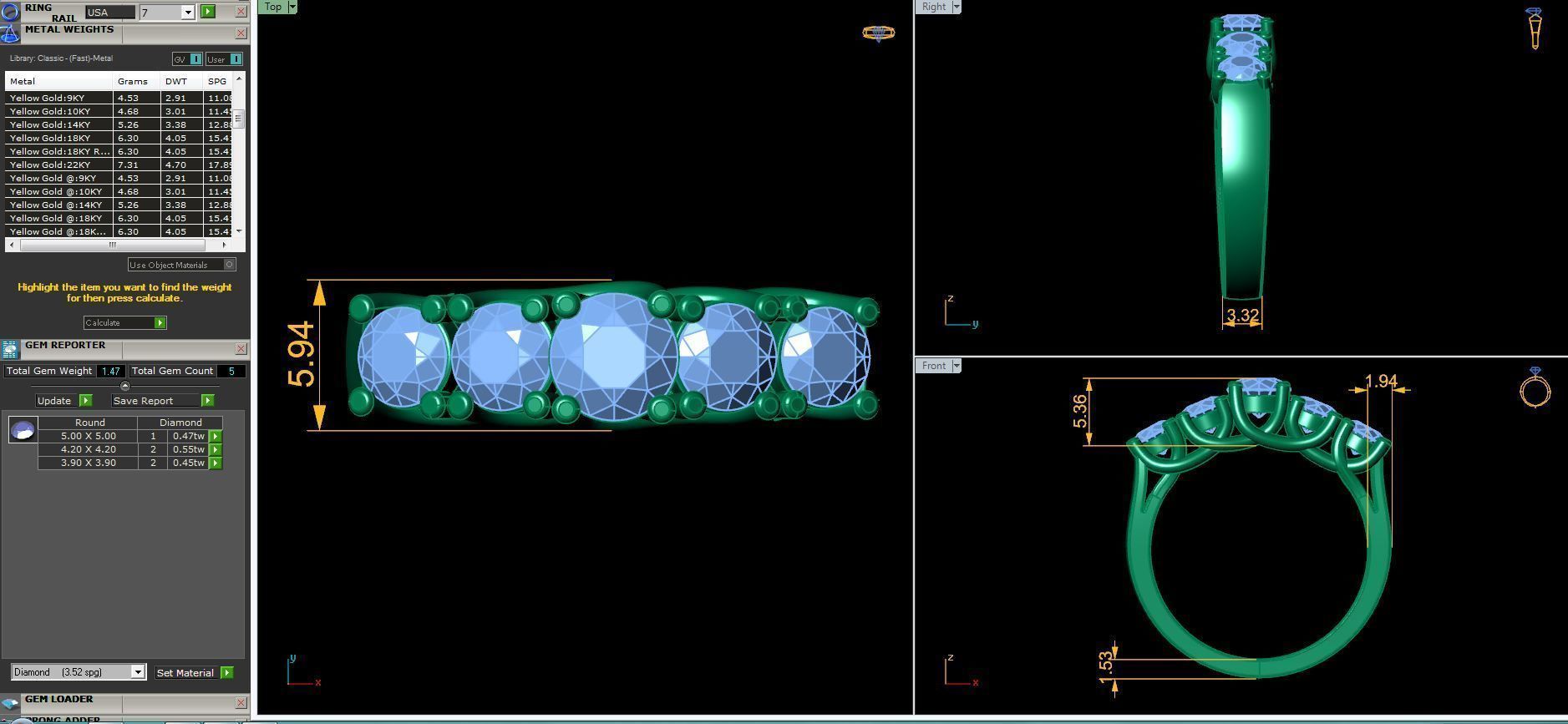Image resolution: width=1568 pixels, height=724 pixels.
Task: Click the SPG column header
Action: tap(218, 81)
